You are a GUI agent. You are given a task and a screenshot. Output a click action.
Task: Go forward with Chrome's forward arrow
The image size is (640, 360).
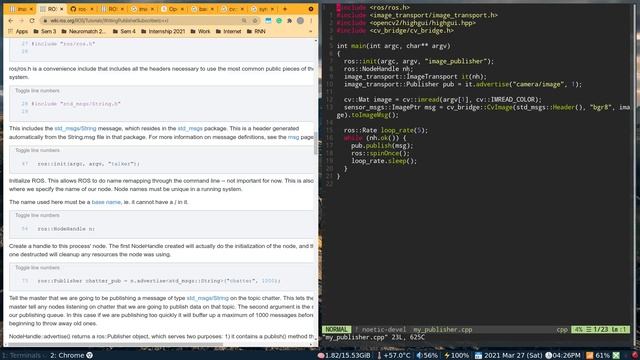[21, 20]
